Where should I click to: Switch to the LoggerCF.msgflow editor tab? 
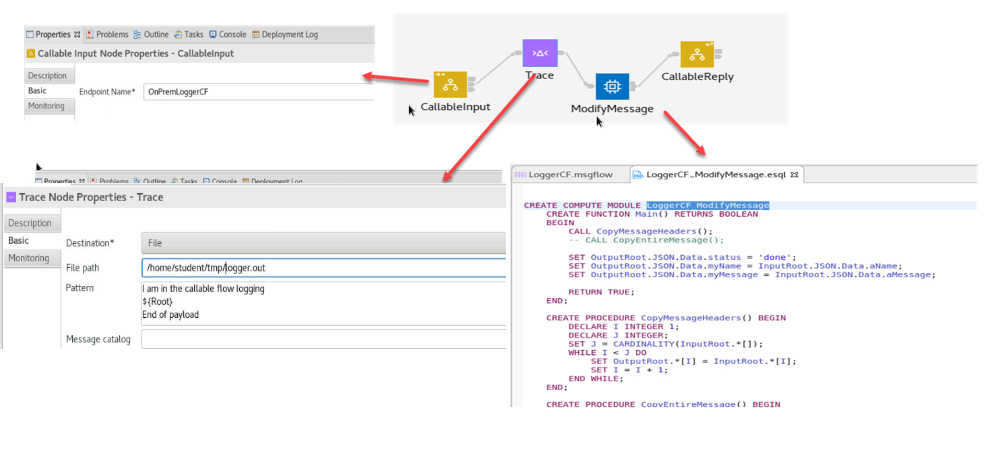pos(563,174)
